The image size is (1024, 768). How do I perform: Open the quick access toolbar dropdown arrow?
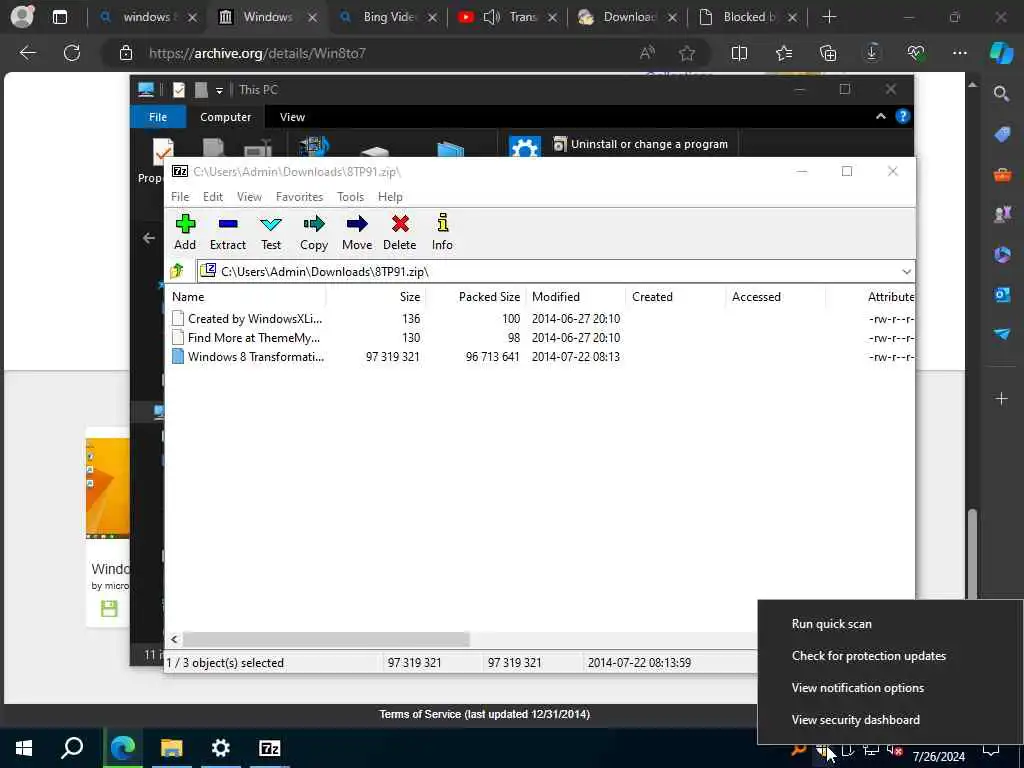point(219,90)
